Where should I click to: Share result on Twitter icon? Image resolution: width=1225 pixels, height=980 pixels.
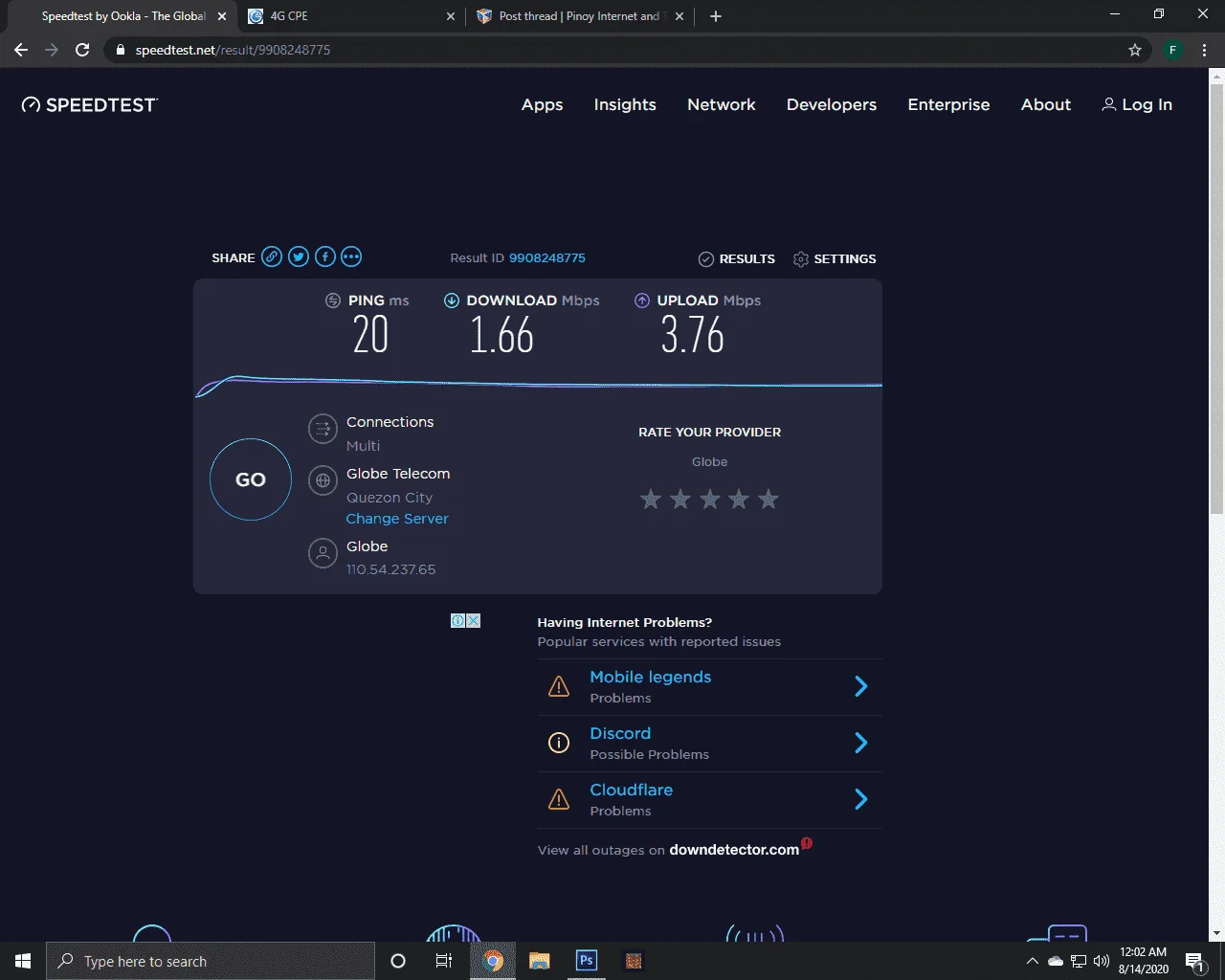pyautogui.click(x=299, y=256)
